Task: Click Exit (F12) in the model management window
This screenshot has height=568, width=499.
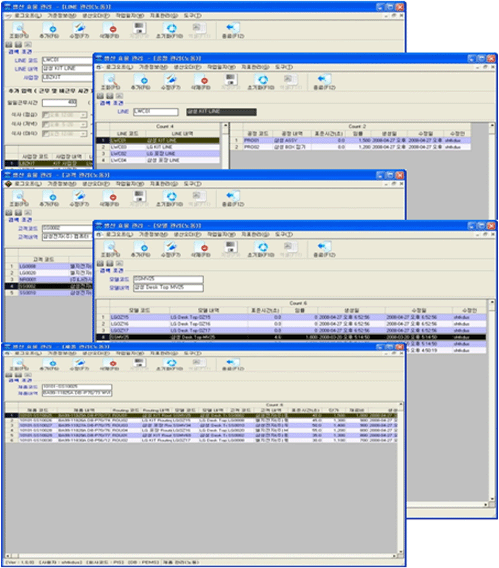Action: point(324,249)
